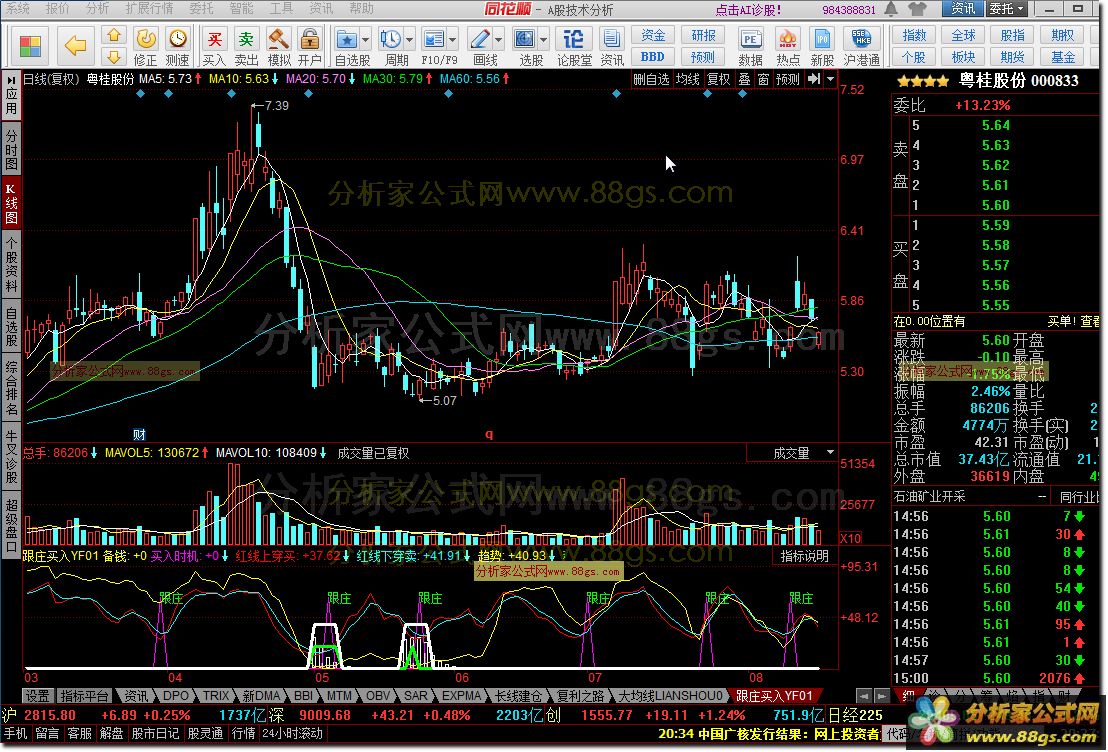The width and height of the screenshot is (1108, 752).
Task: Open the 新股 IPO icon
Action: (x=822, y=47)
